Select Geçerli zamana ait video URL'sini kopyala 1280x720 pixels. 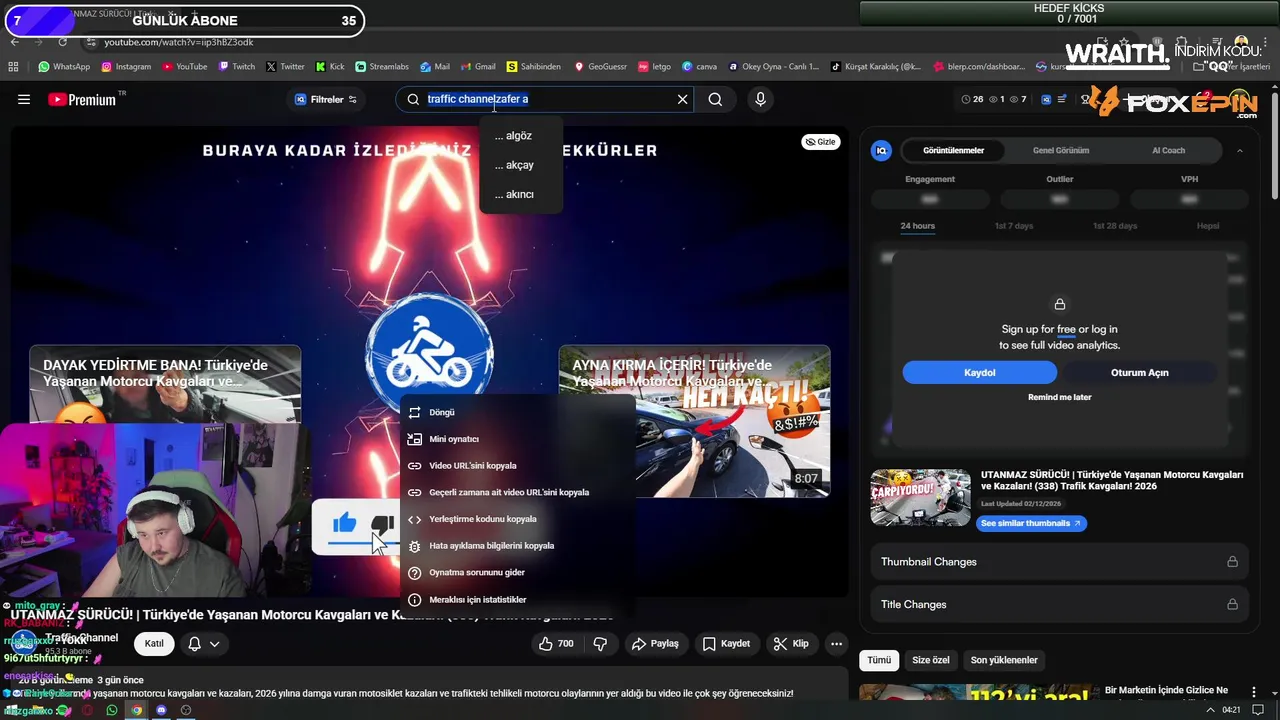517,492
